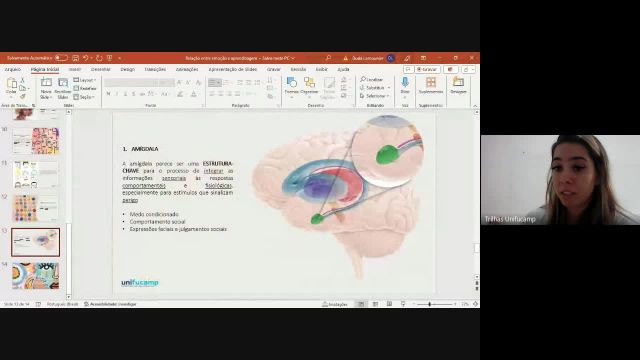Toggle the Salvamento Automático switch
Screen dimensions: 640x360
click(61, 58)
